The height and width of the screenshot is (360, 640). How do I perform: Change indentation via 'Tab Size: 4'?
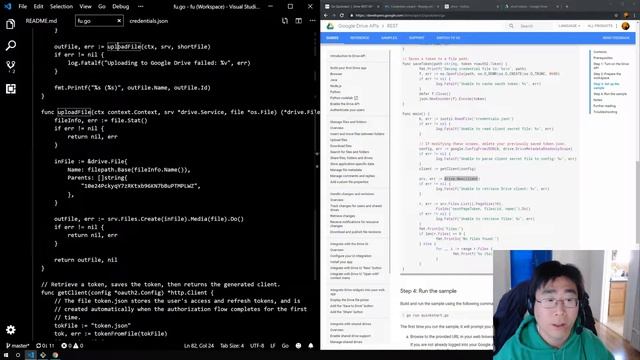click(232, 346)
